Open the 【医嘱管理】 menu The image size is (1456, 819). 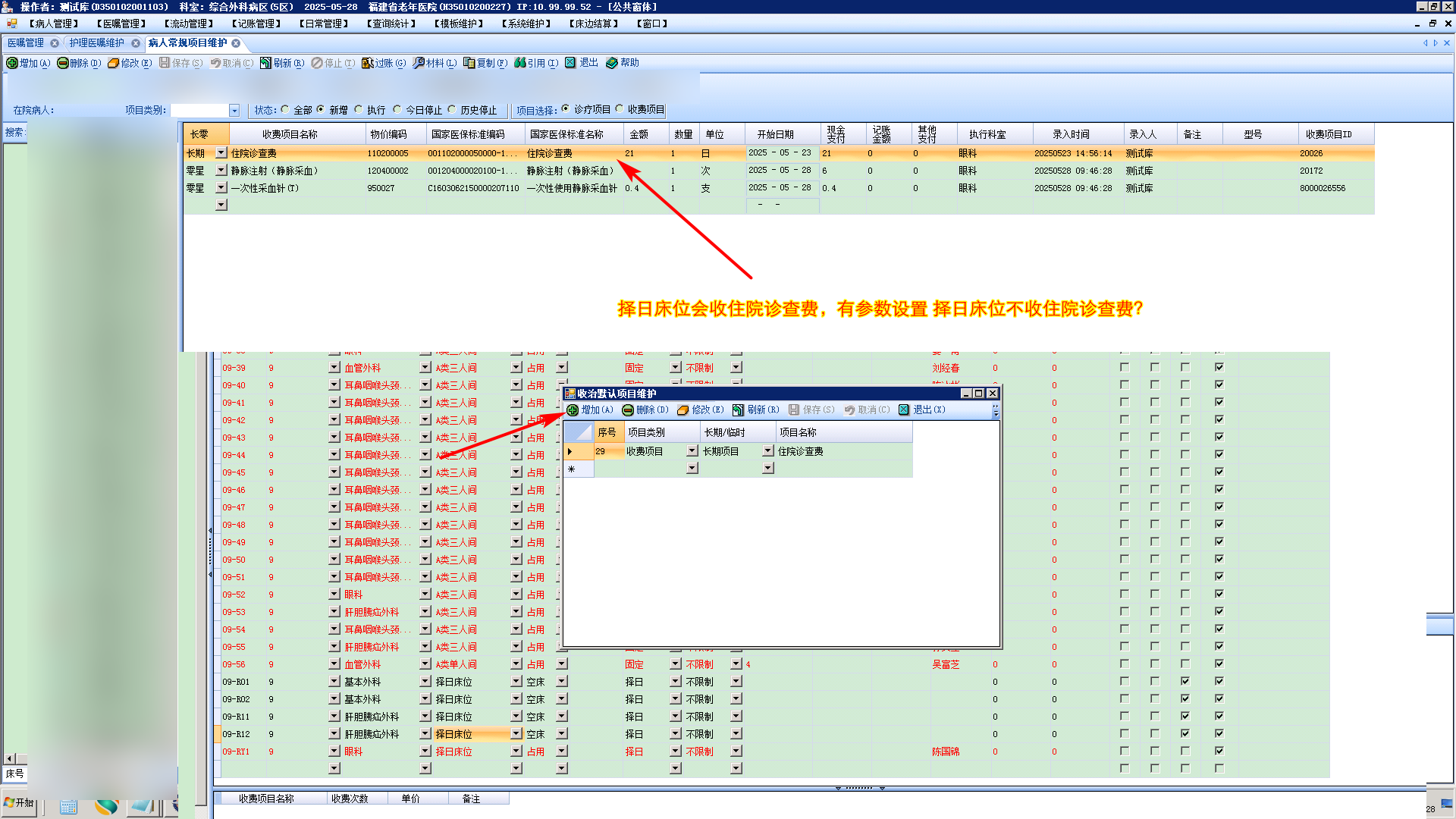[121, 24]
